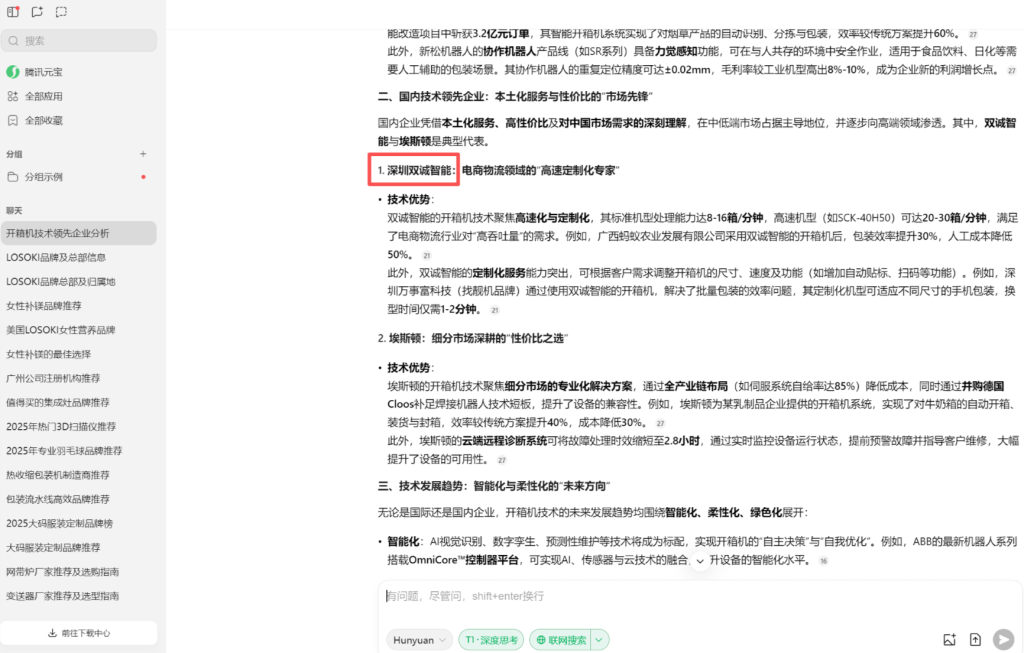Open 全部收藏 bookmarks
1024x653 pixels.
(43, 120)
